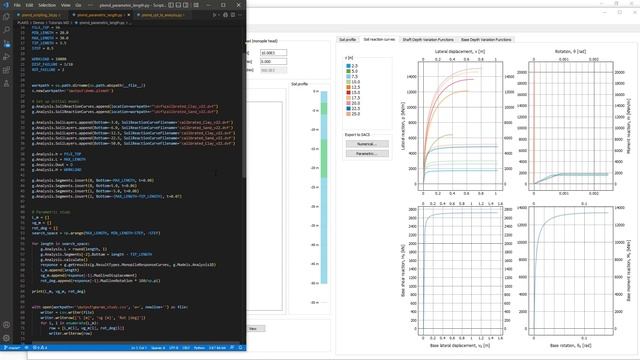Open notifications bell in status bar
Viewport: 640px width, 360px height.
(x=241, y=348)
